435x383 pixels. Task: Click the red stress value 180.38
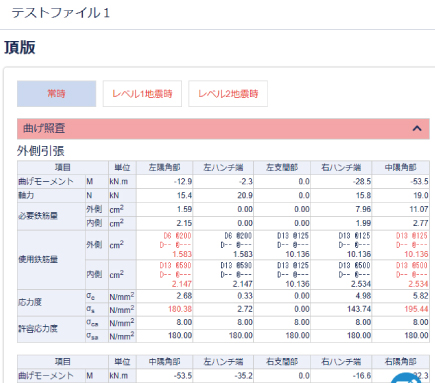[x=180, y=309]
